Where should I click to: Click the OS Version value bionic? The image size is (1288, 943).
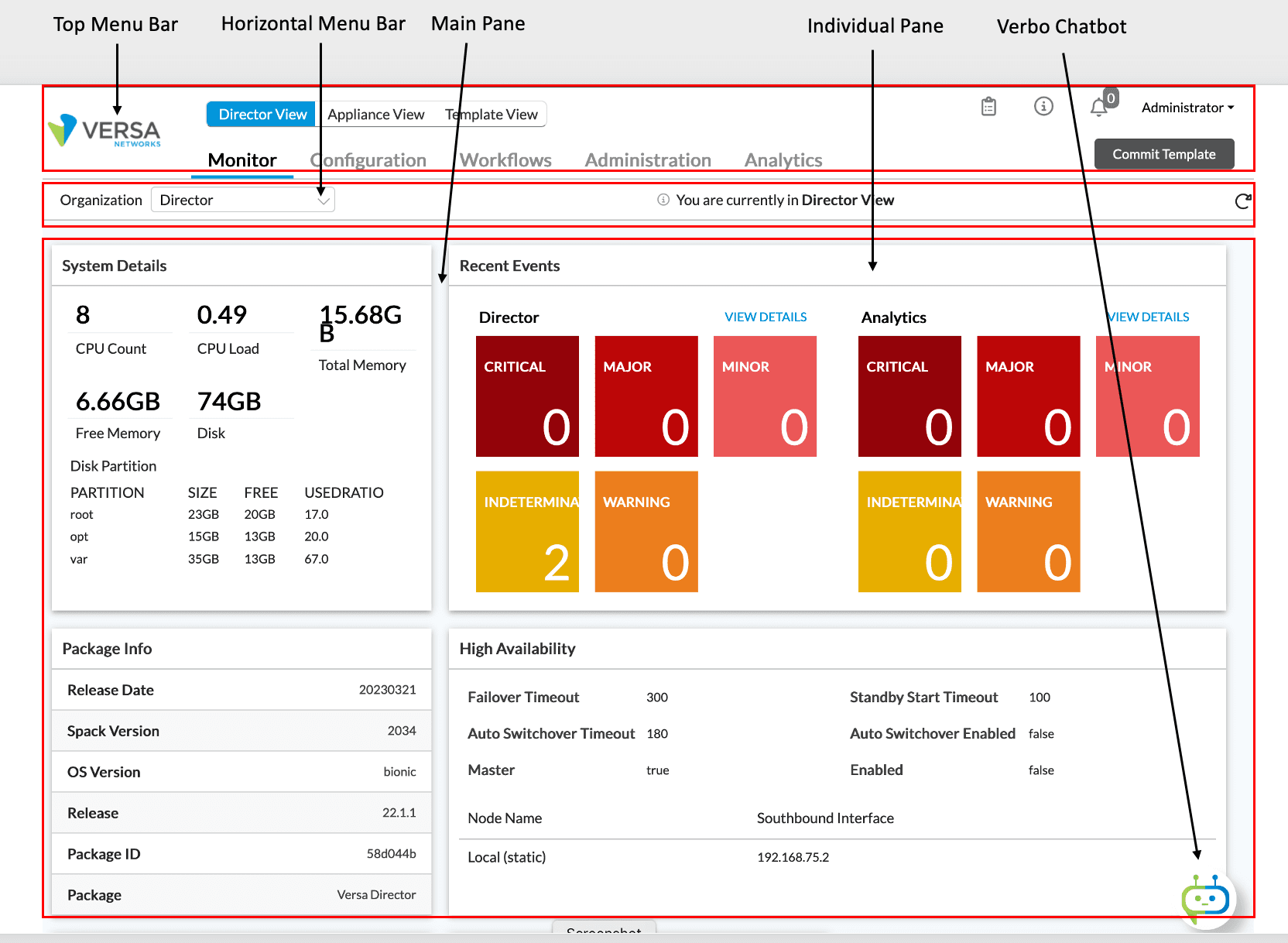click(x=399, y=772)
